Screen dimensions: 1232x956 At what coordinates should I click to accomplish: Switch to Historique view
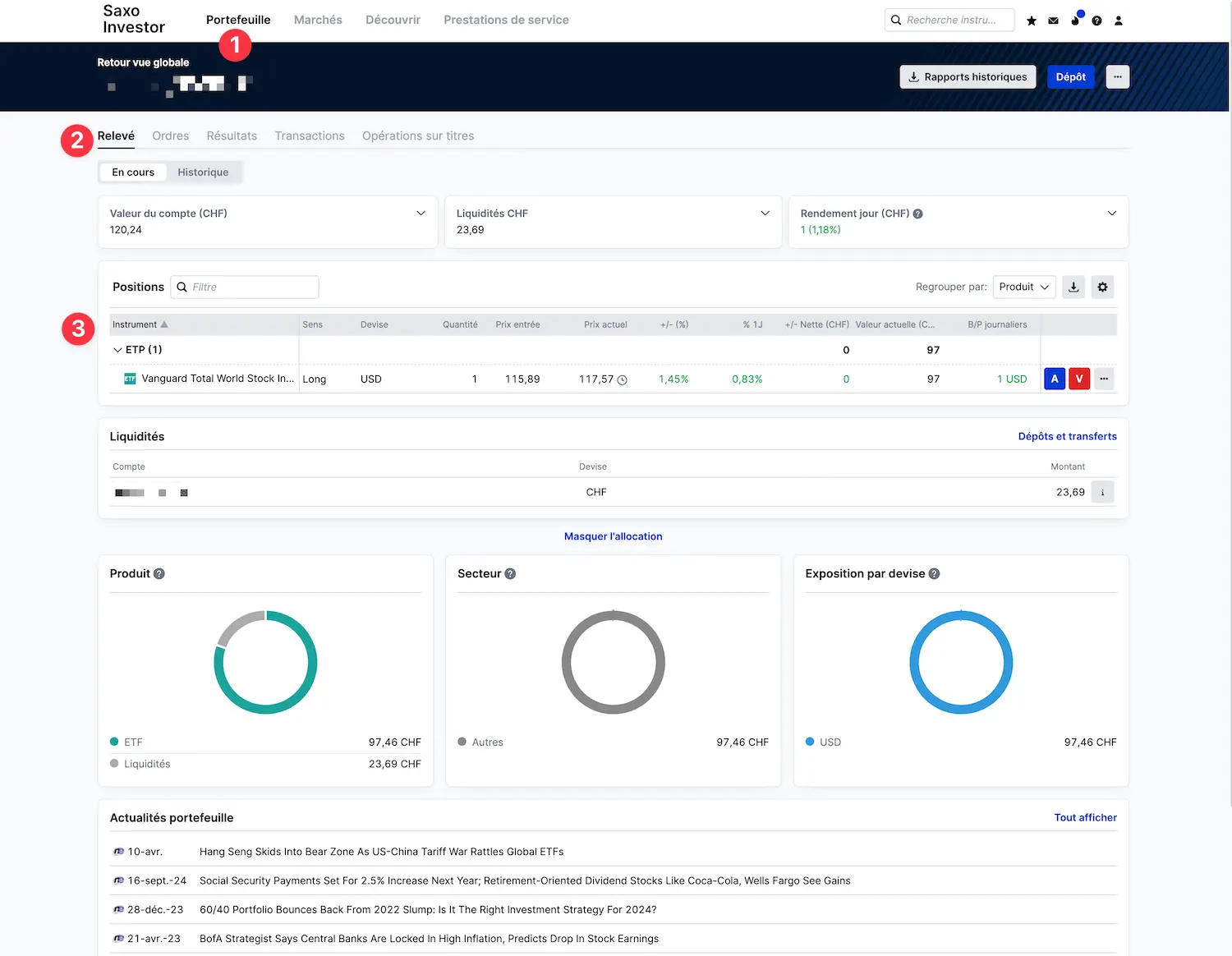click(x=203, y=172)
